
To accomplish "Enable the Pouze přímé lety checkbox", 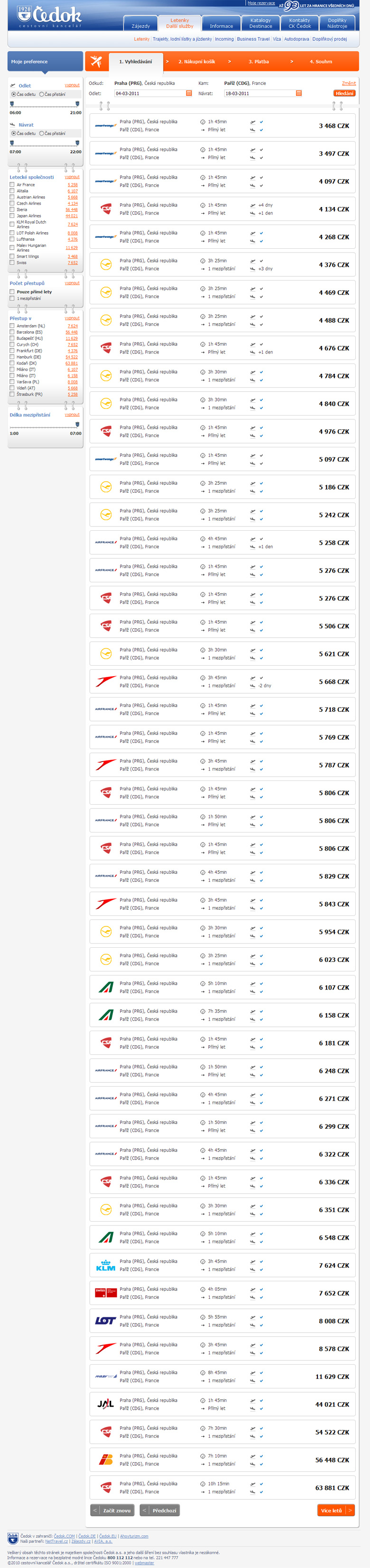I will [x=12, y=291].
